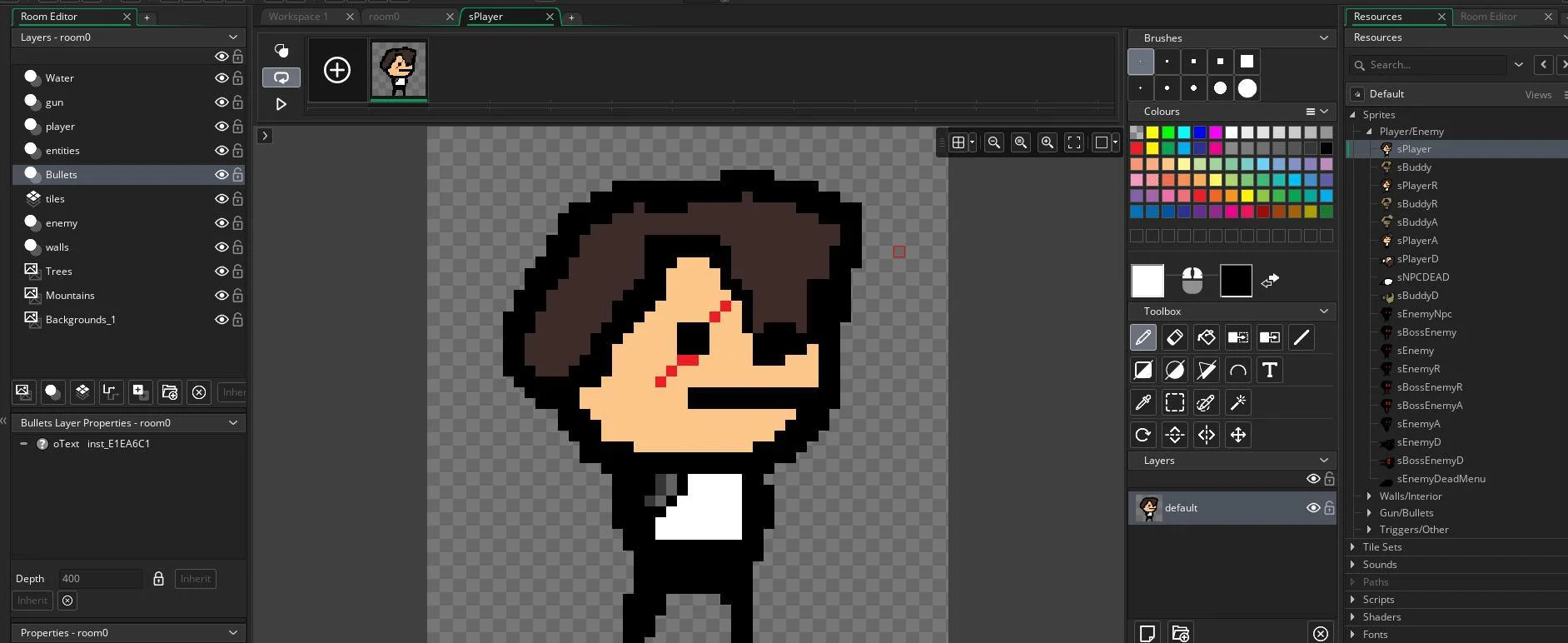Swap primary and secondary colours

[1270, 281]
